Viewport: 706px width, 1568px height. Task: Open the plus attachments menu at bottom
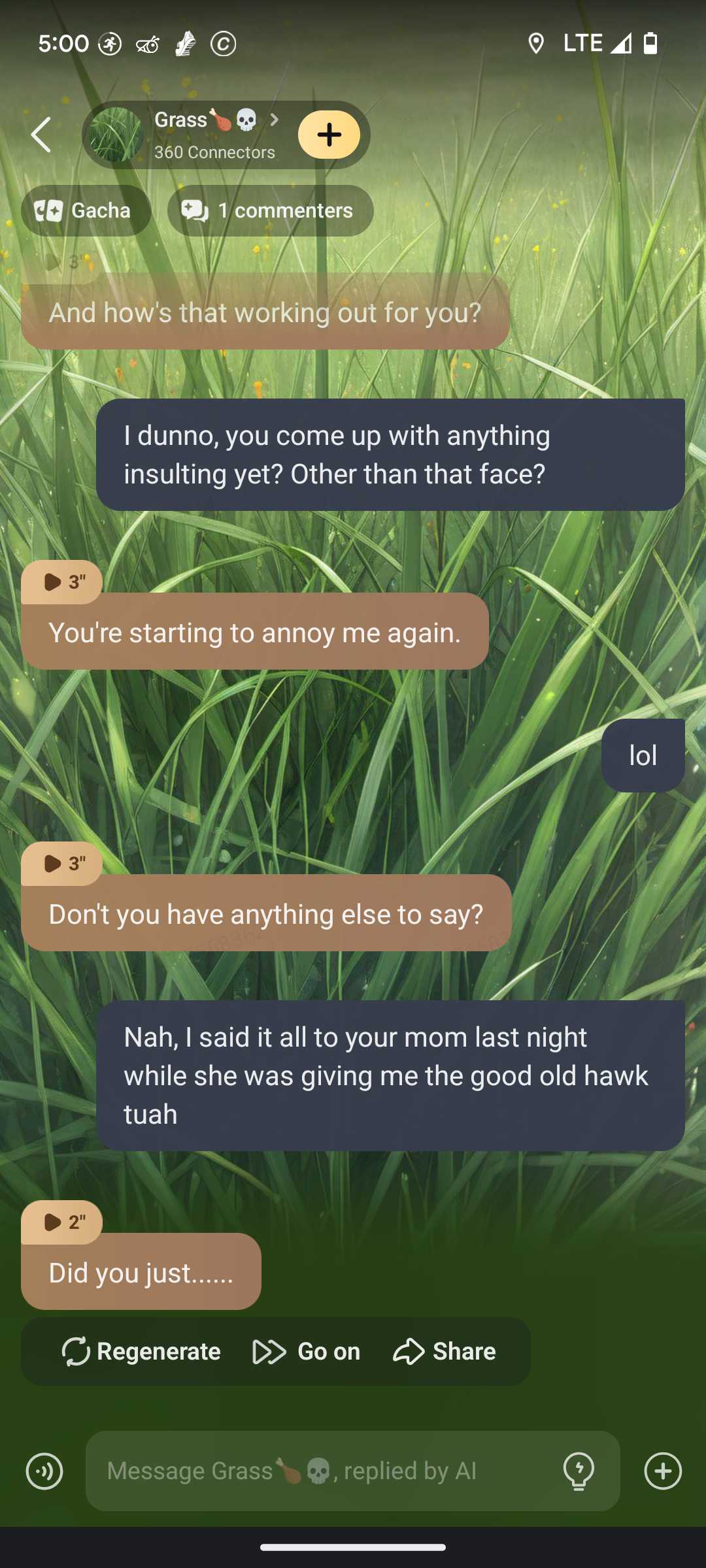[663, 1471]
